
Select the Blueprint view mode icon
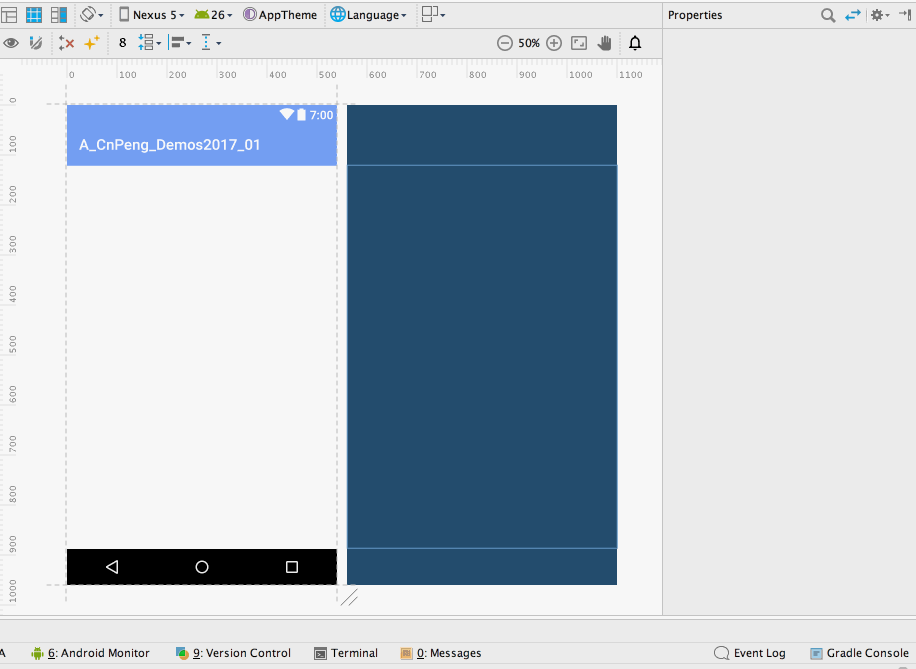[x=34, y=15]
